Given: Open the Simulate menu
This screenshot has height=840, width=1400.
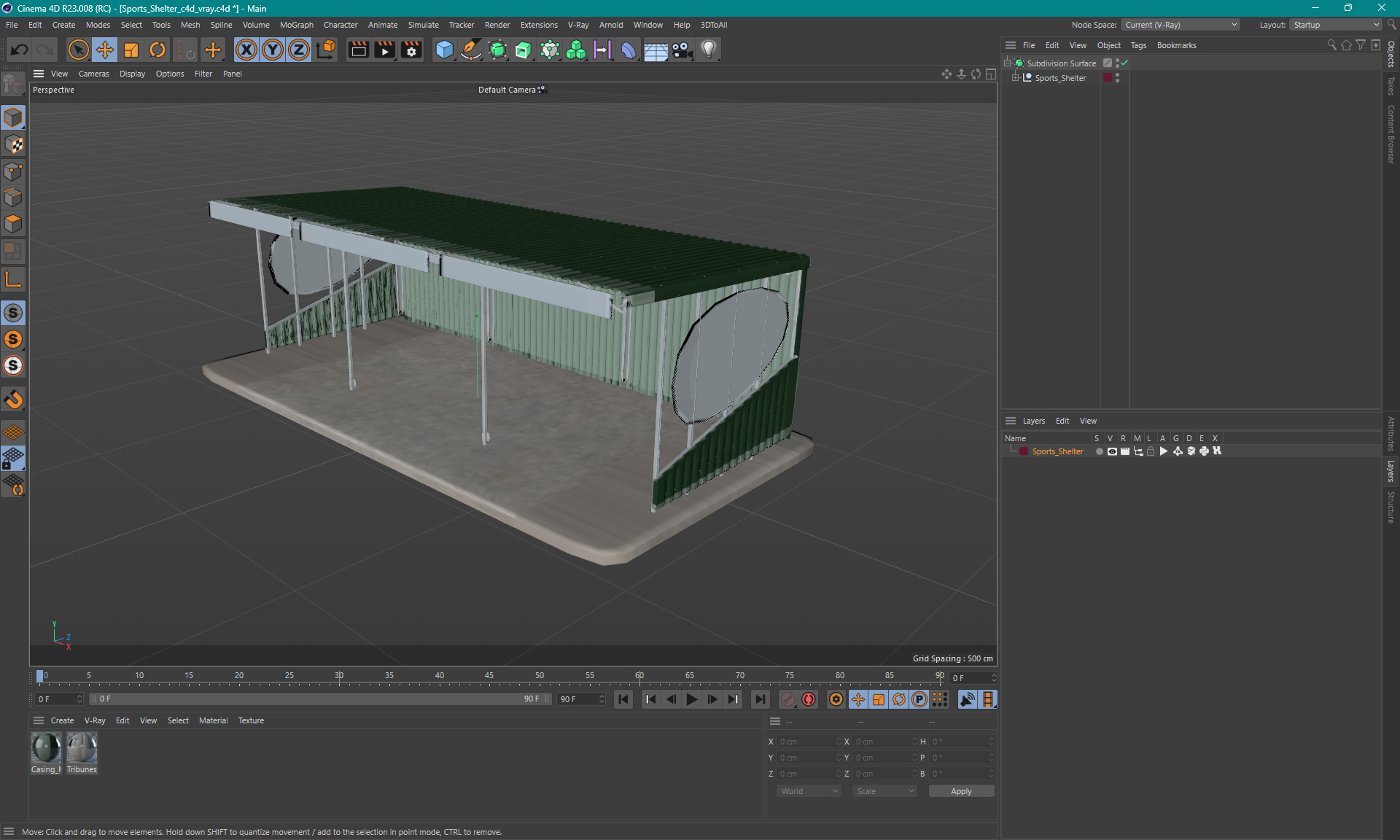Looking at the screenshot, I should tap(423, 25).
